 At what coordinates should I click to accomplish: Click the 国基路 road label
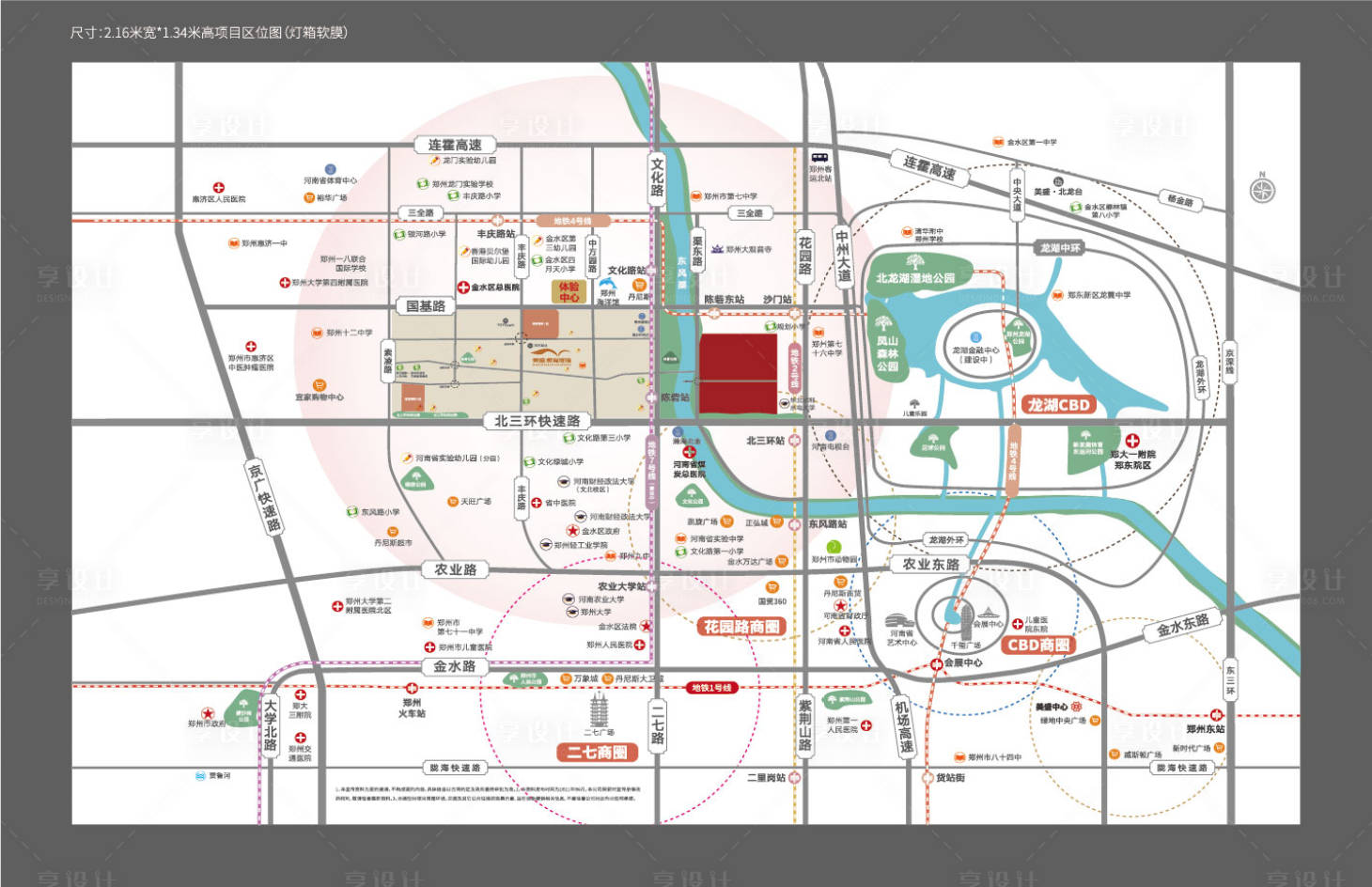(x=426, y=305)
